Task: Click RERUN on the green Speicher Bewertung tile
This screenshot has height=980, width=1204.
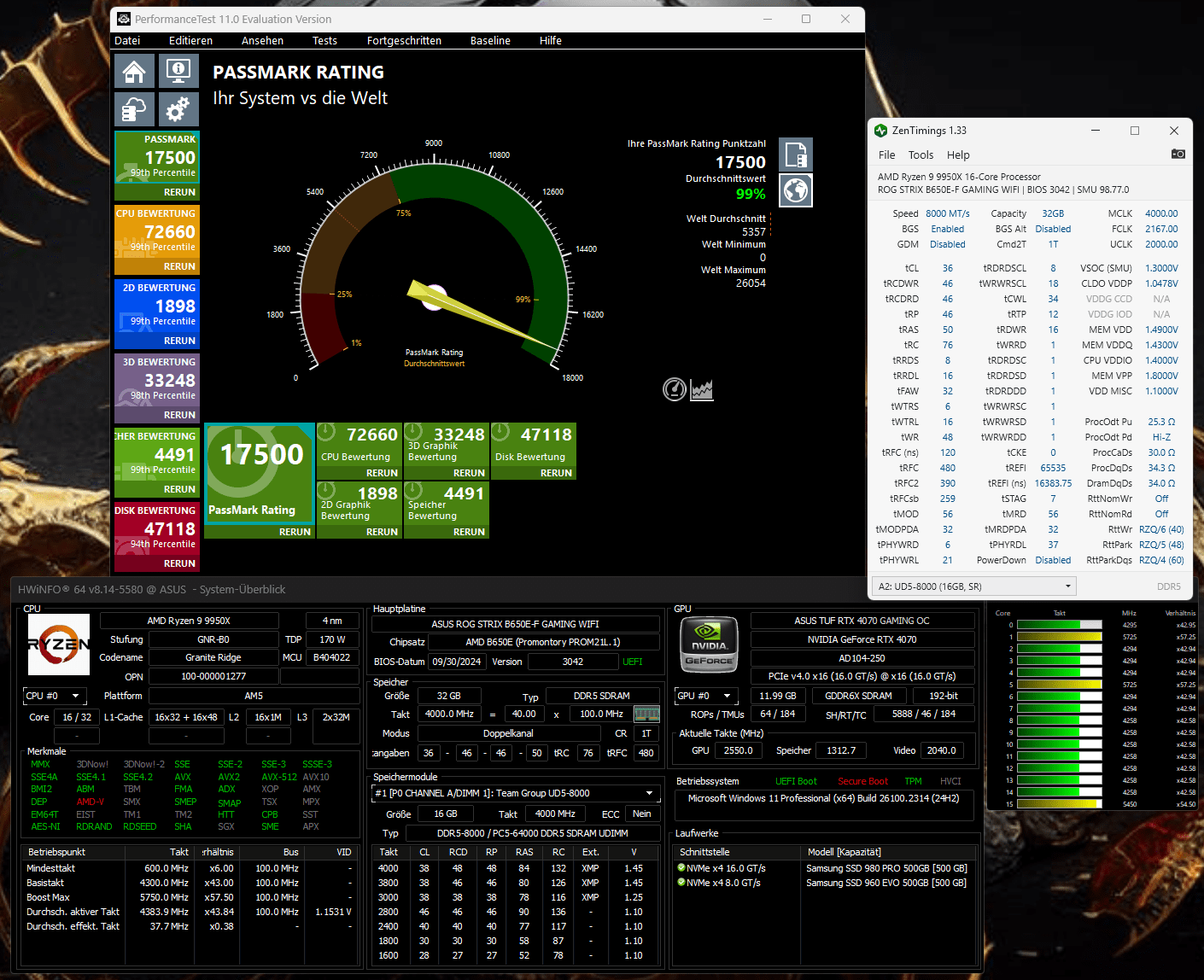Action: coord(469,532)
